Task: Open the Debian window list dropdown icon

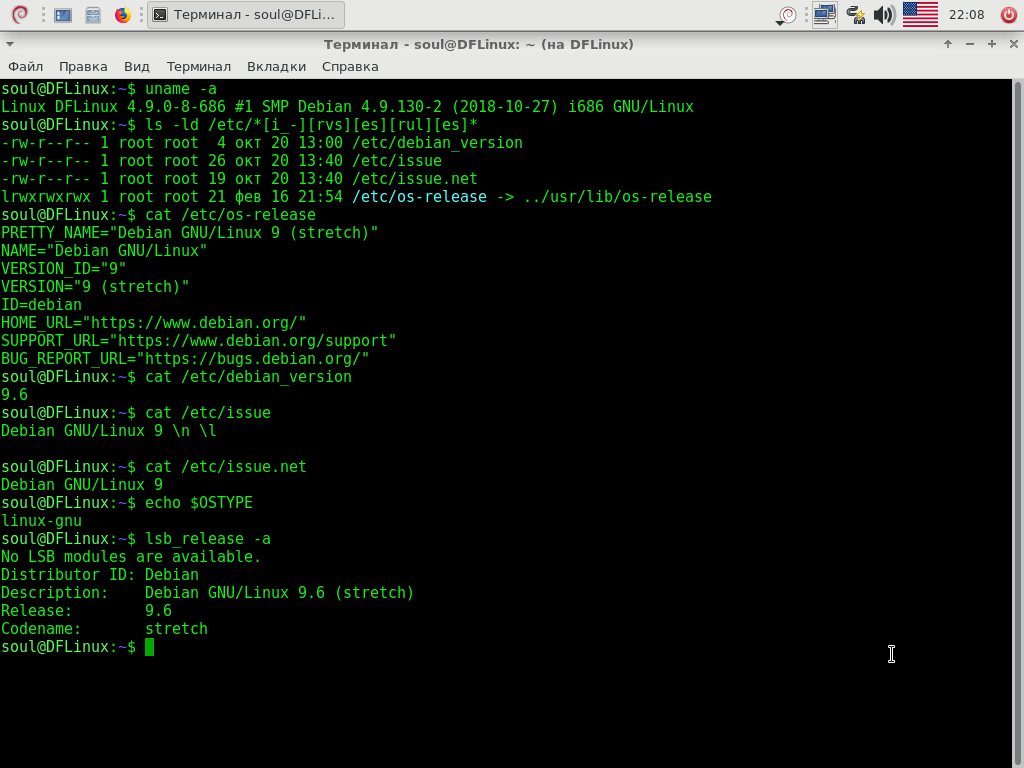Action: (x=786, y=15)
